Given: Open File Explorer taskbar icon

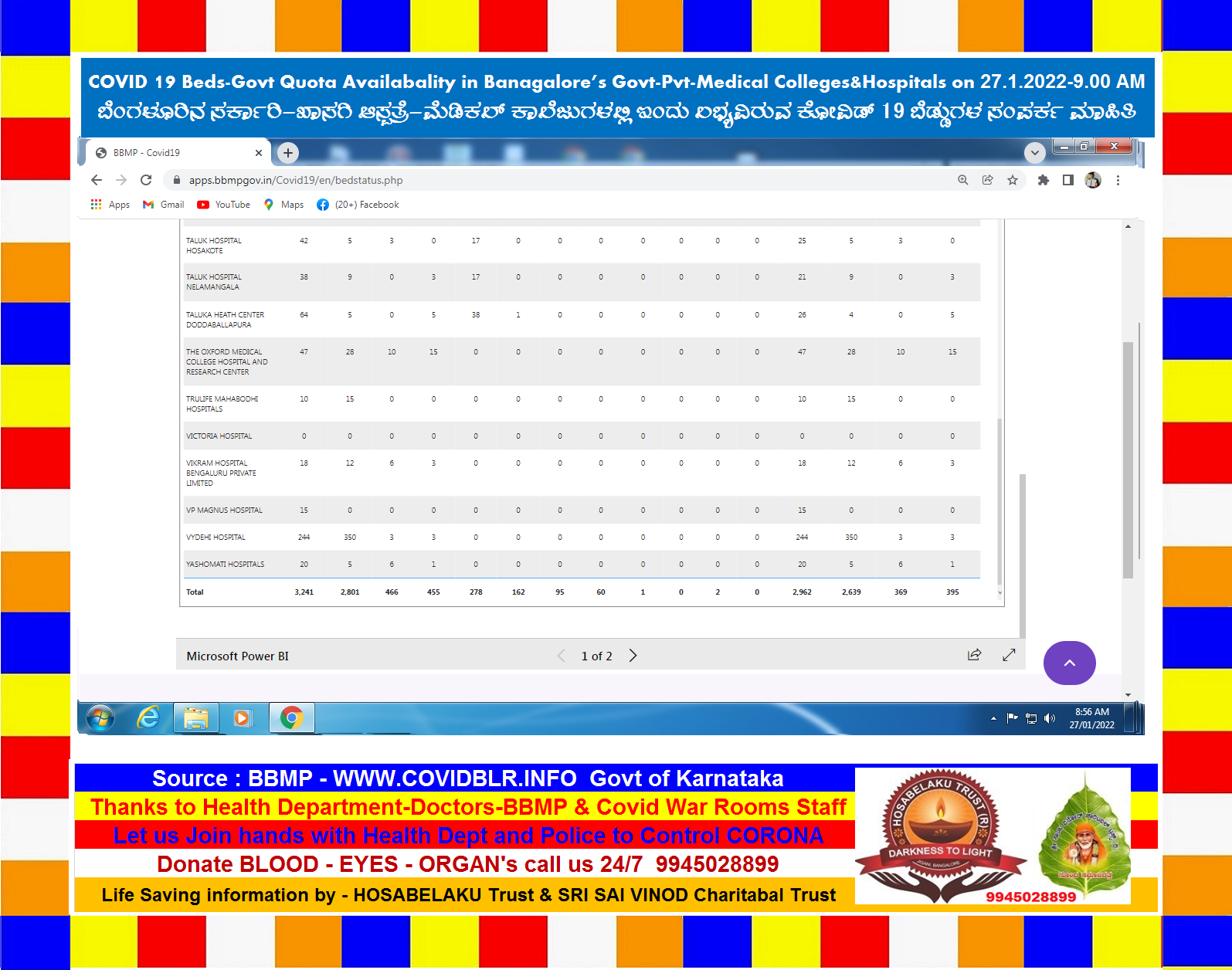Looking at the screenshot, I should tap(196, 718).
